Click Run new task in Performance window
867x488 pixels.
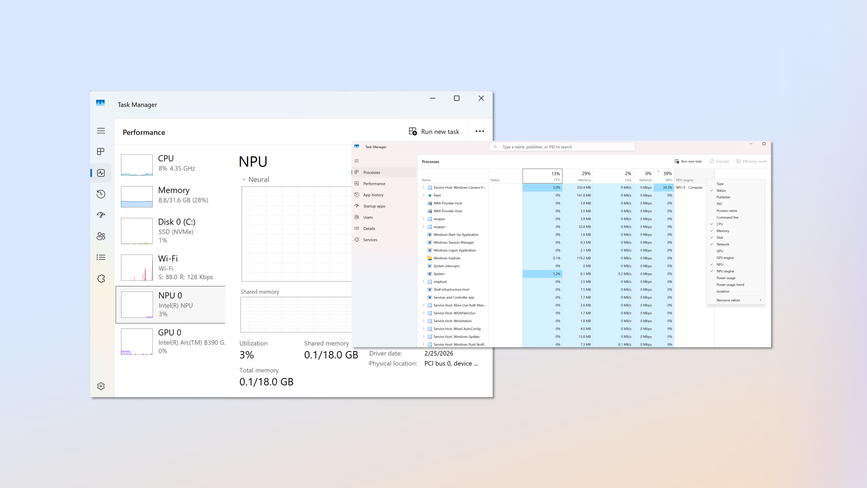click(x=434, y=132)
